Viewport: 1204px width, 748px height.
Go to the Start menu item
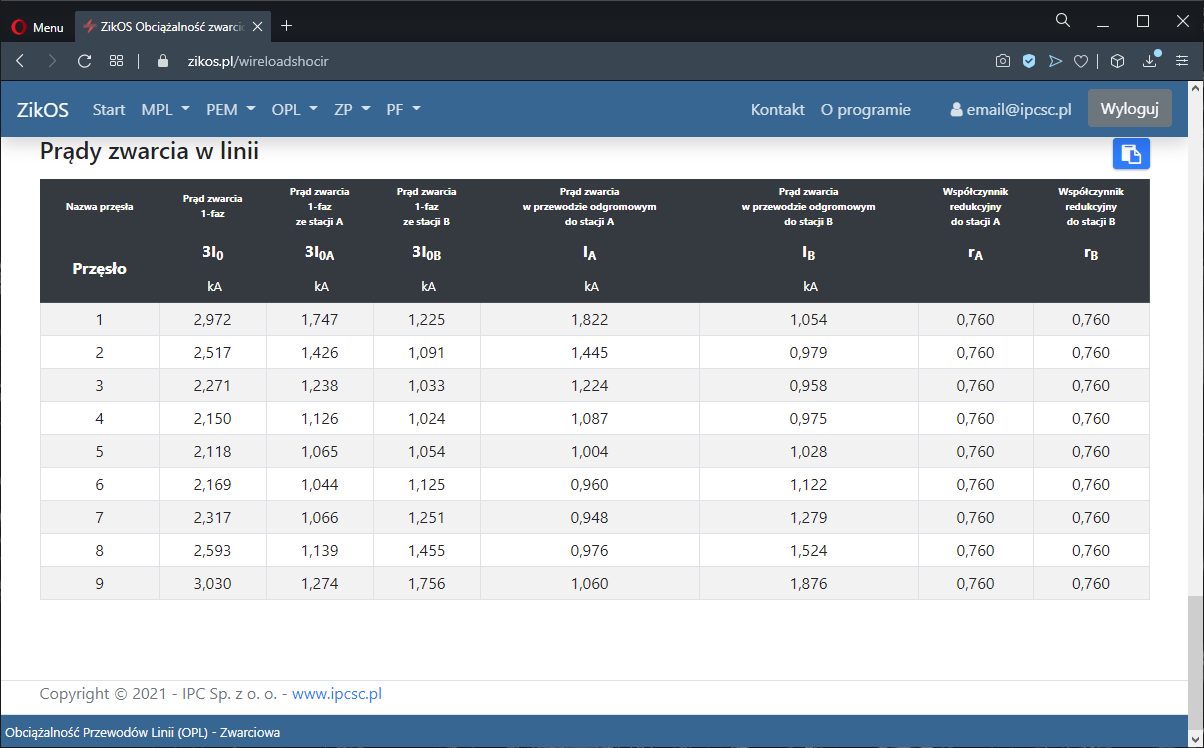pos(109,109)
